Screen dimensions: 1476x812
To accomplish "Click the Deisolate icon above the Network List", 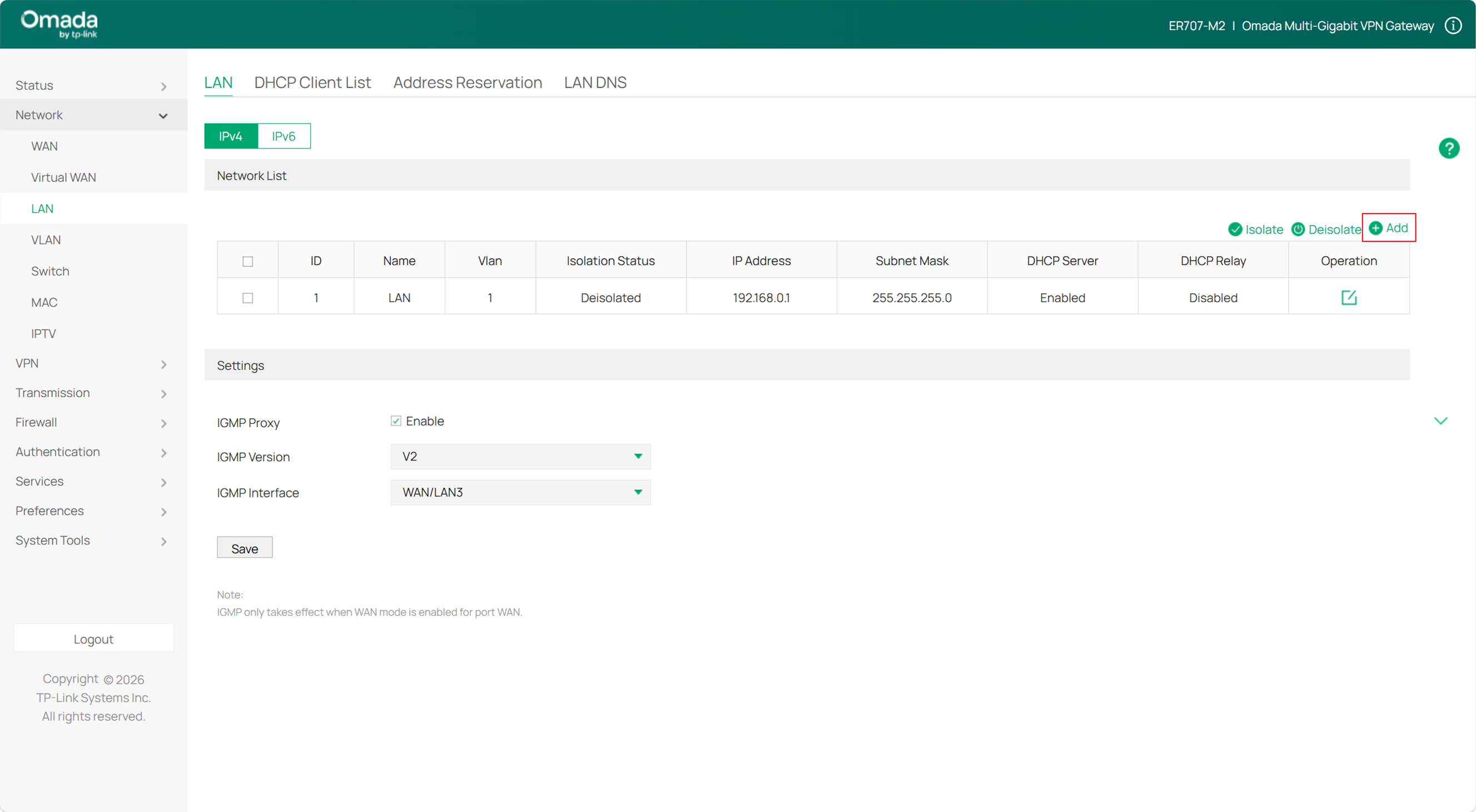I will [x=1298, y=229].
